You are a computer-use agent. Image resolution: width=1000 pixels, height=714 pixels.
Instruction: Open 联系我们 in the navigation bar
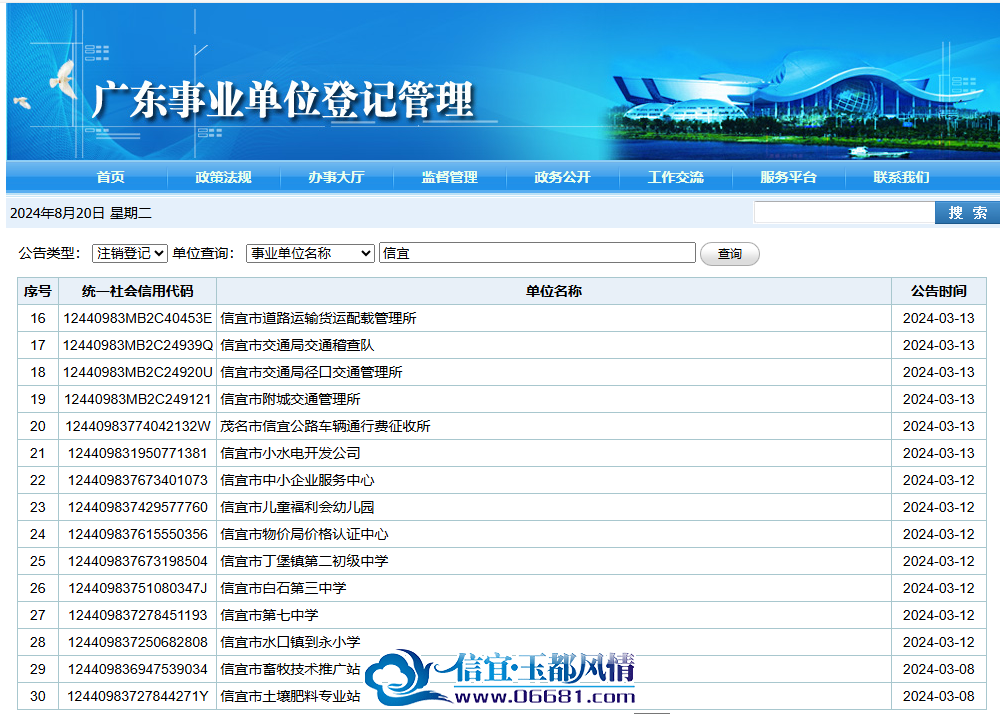(901, 177)
